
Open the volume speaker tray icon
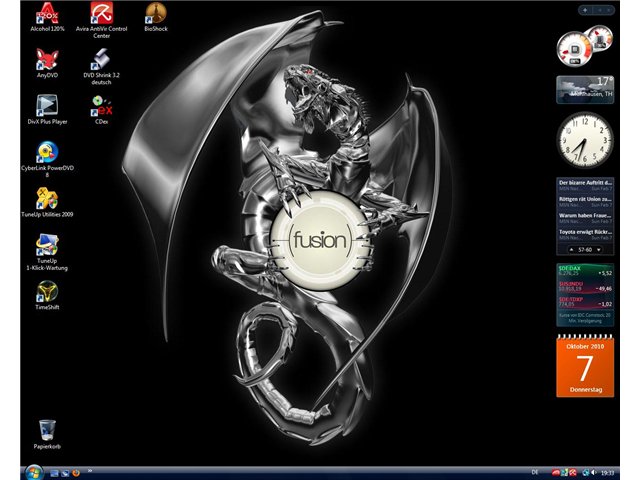(x=593, y=473)
